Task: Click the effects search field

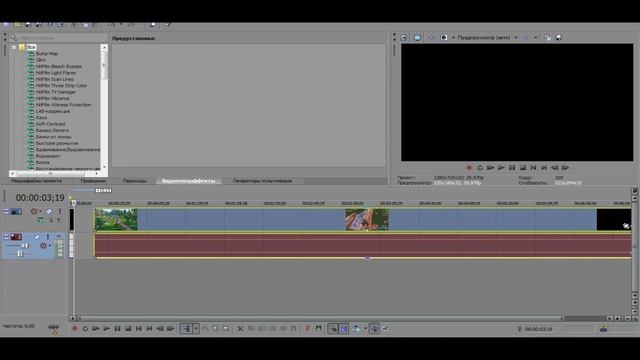Action: 61,38
